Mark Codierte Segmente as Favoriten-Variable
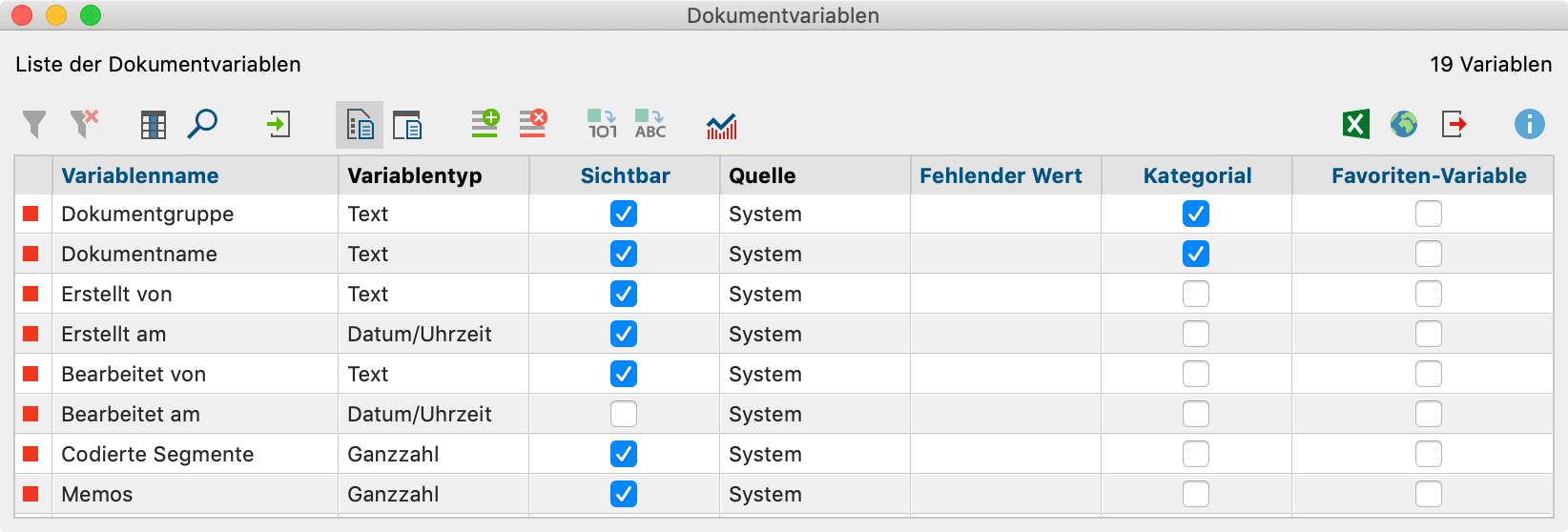This screenshot has width=1568, height=532. [1429, 454]
